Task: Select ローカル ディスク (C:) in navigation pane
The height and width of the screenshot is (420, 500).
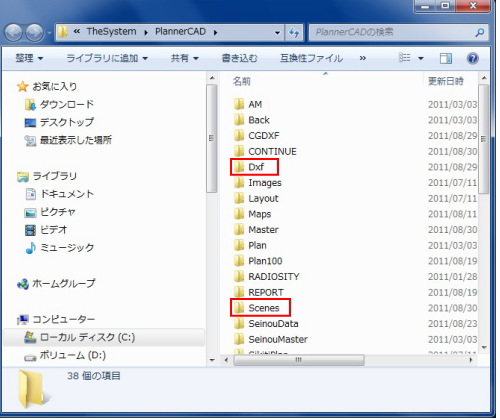Action: (x=104, y=337)
